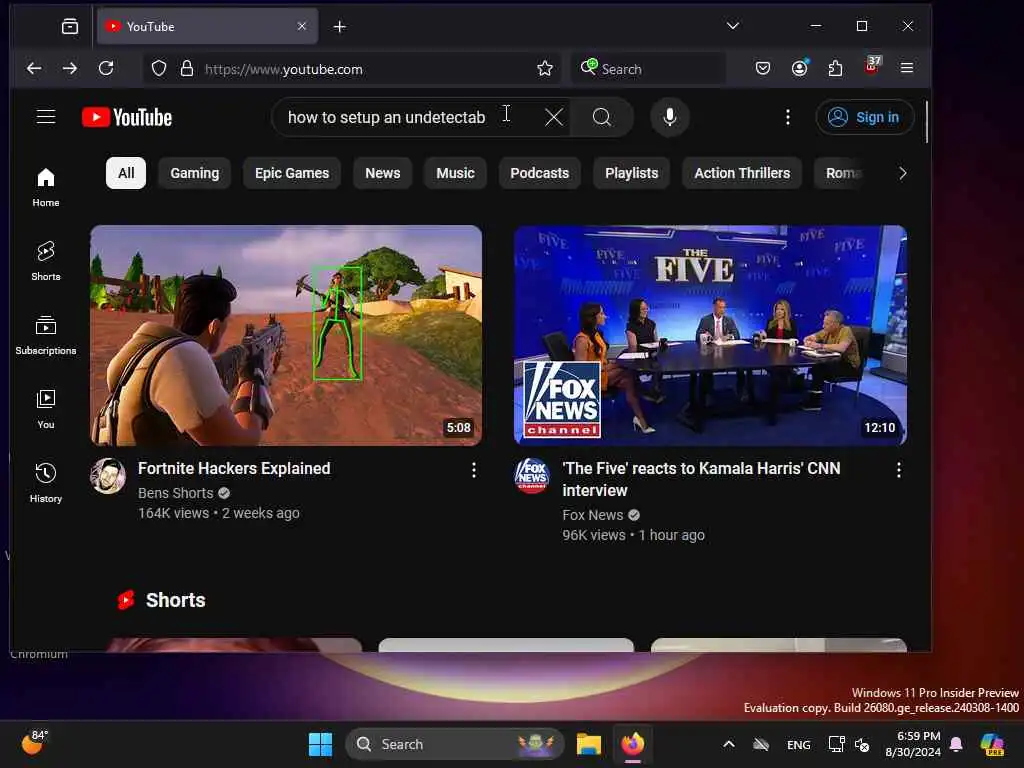Go forward in Firefox
This screenshot has width=1024, height=768.
70,69
